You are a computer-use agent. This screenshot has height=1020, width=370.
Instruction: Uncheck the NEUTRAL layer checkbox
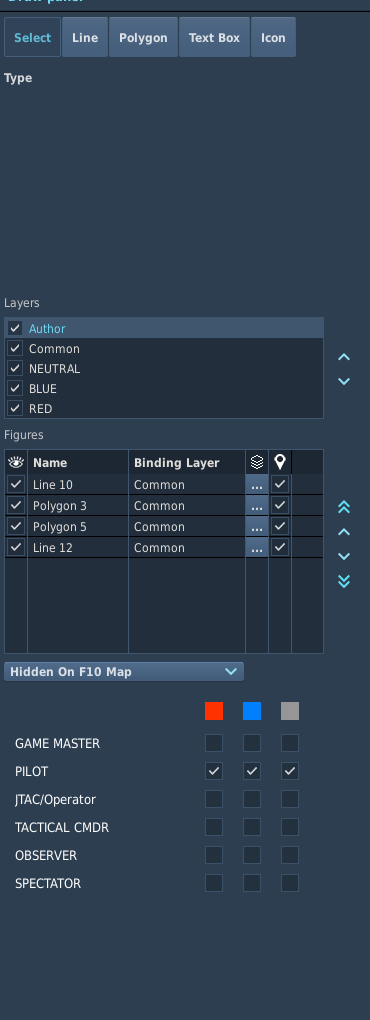[15, 368]
